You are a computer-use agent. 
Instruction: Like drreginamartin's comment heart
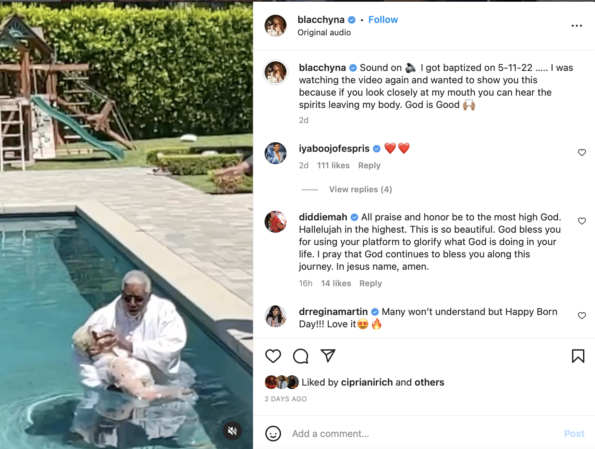582,315
